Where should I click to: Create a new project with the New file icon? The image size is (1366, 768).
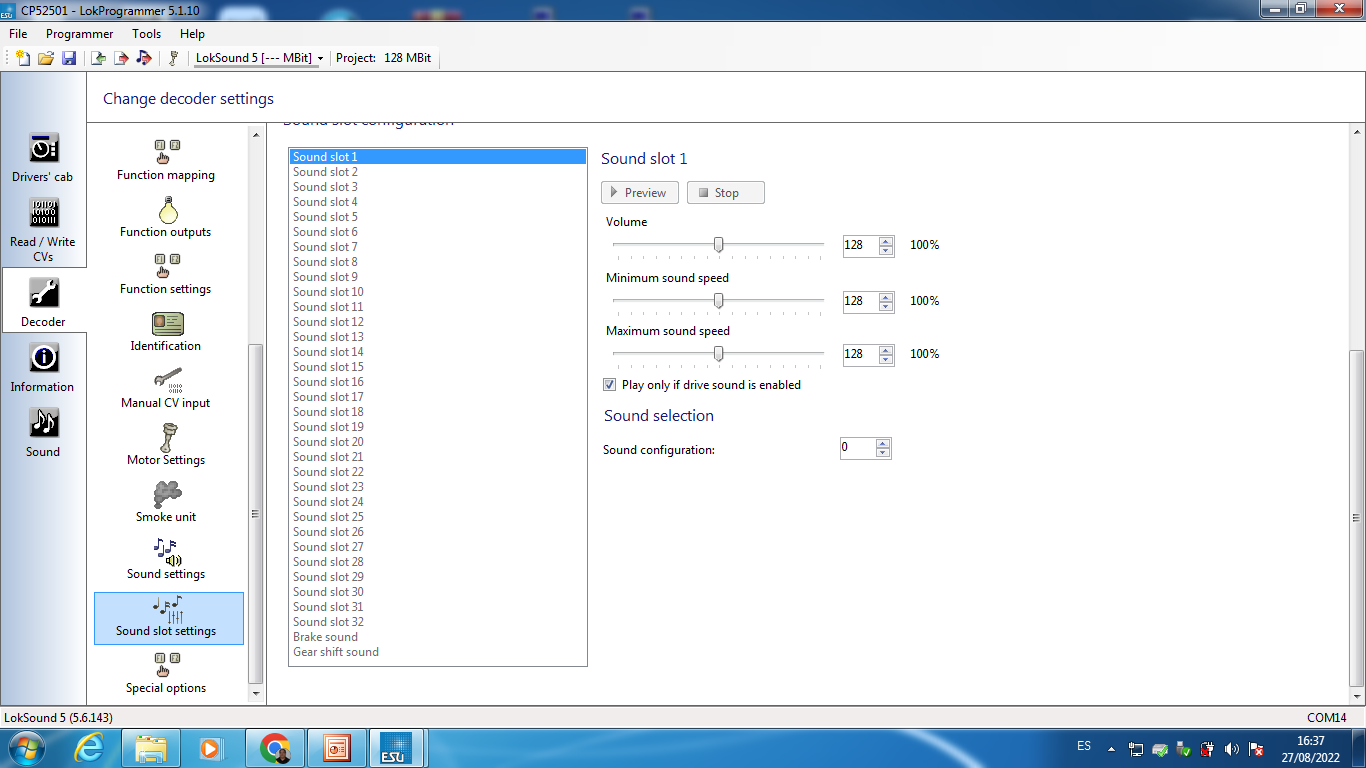[x=22, y=58]
